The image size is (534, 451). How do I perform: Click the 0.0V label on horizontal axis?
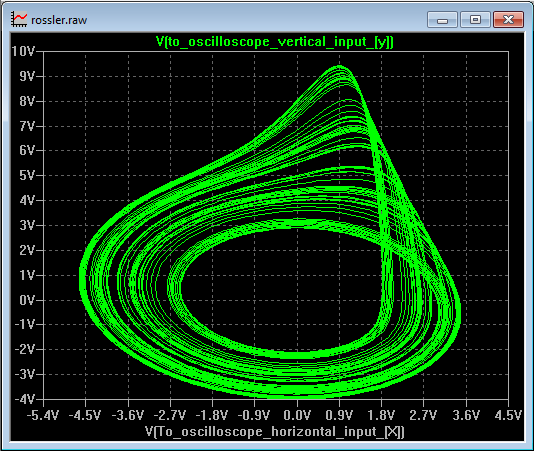coord(297,415)
